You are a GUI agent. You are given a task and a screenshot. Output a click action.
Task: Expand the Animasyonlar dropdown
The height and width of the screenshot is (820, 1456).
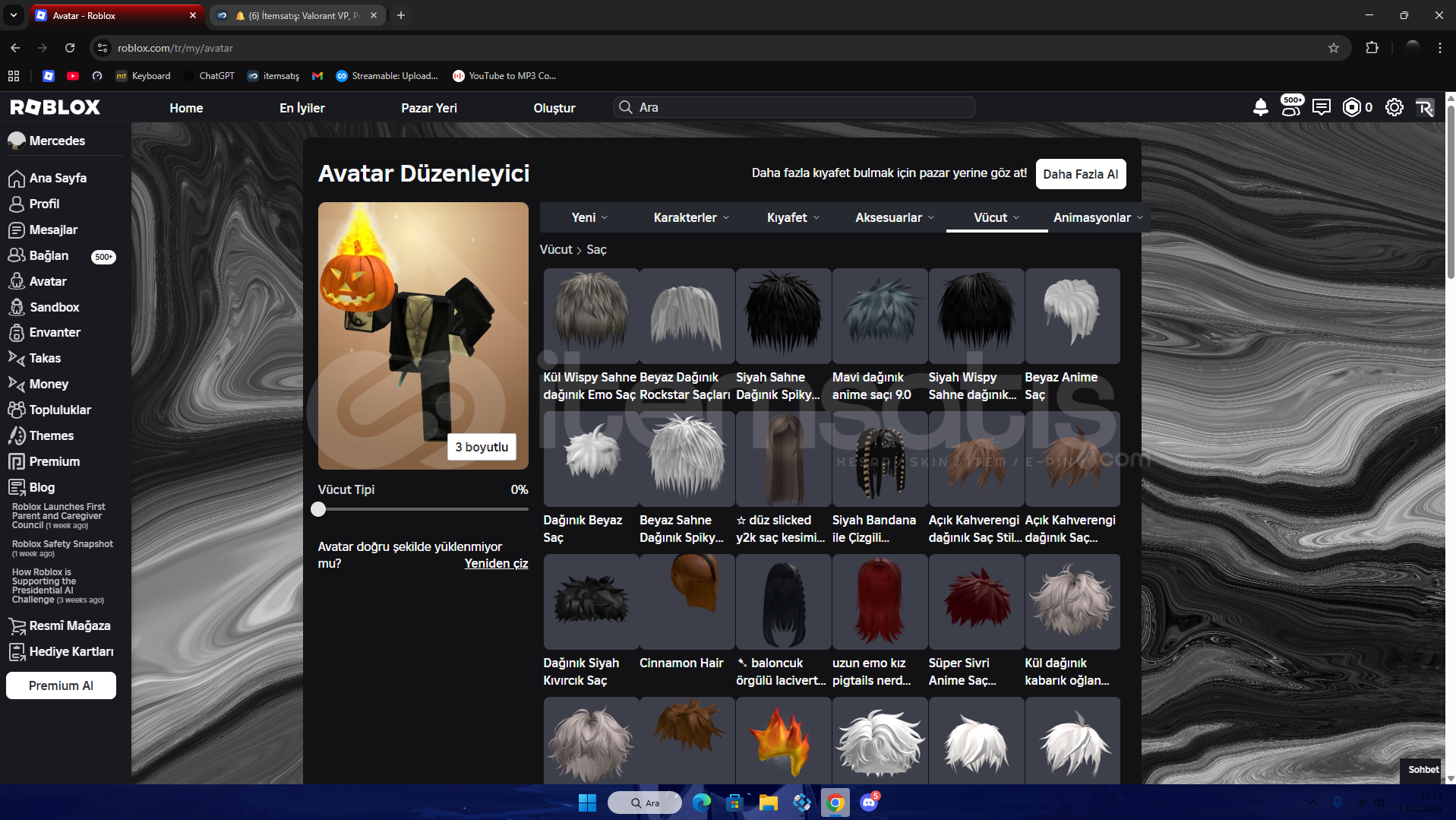1098,217
